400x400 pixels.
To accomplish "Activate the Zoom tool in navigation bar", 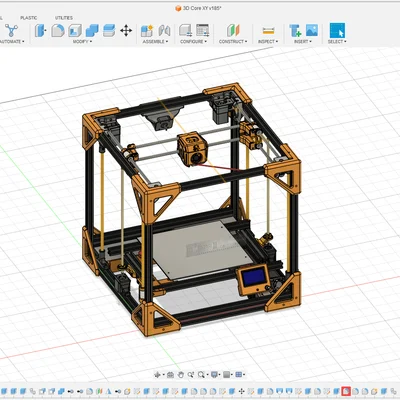I will pyautogui.click(x=191, y=375).
